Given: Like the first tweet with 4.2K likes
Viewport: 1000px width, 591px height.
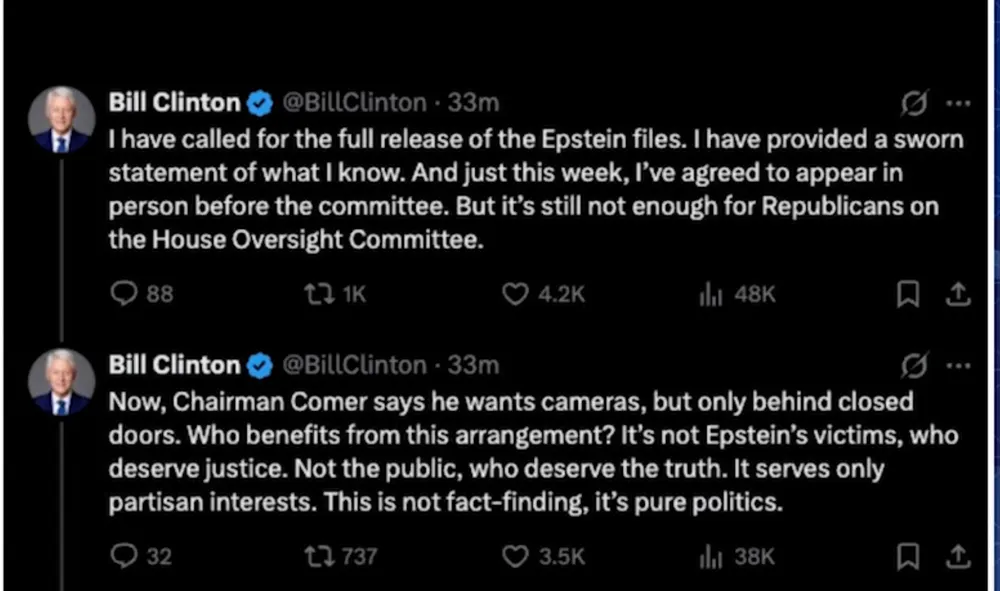Looking at the screenshot, I should 515,294.
